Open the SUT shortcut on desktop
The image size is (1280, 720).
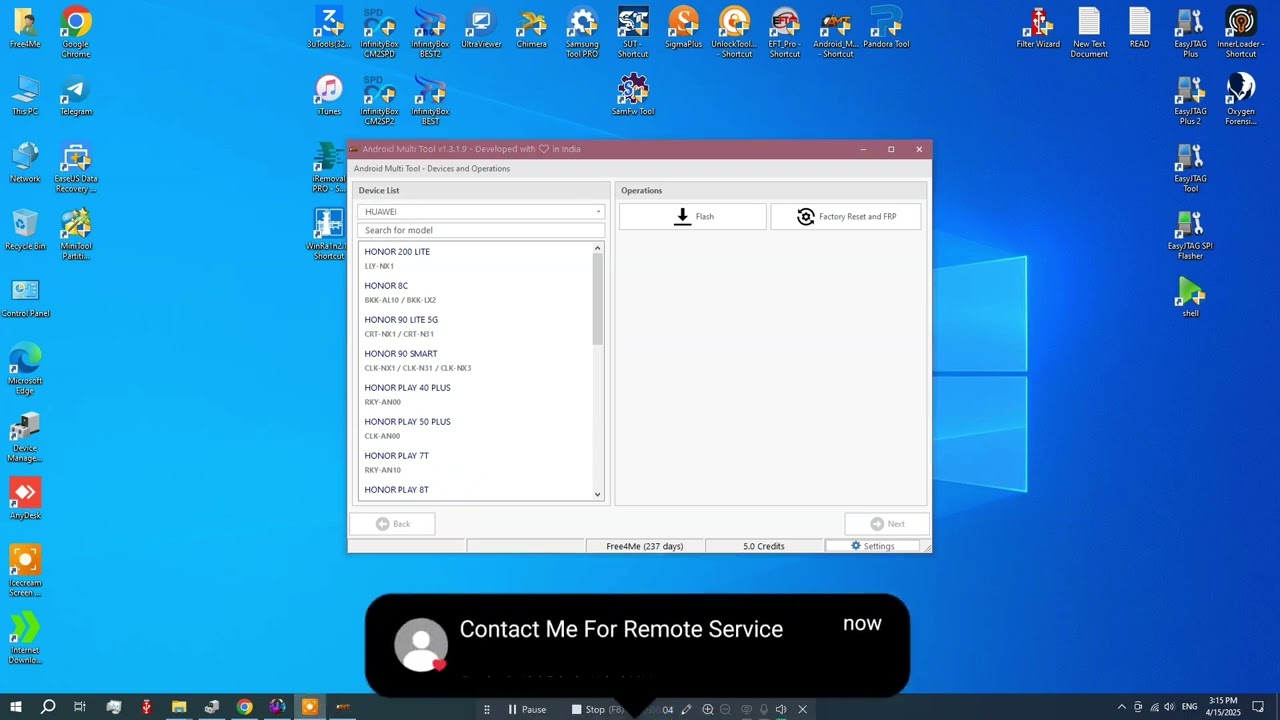[x=633, y=33]
